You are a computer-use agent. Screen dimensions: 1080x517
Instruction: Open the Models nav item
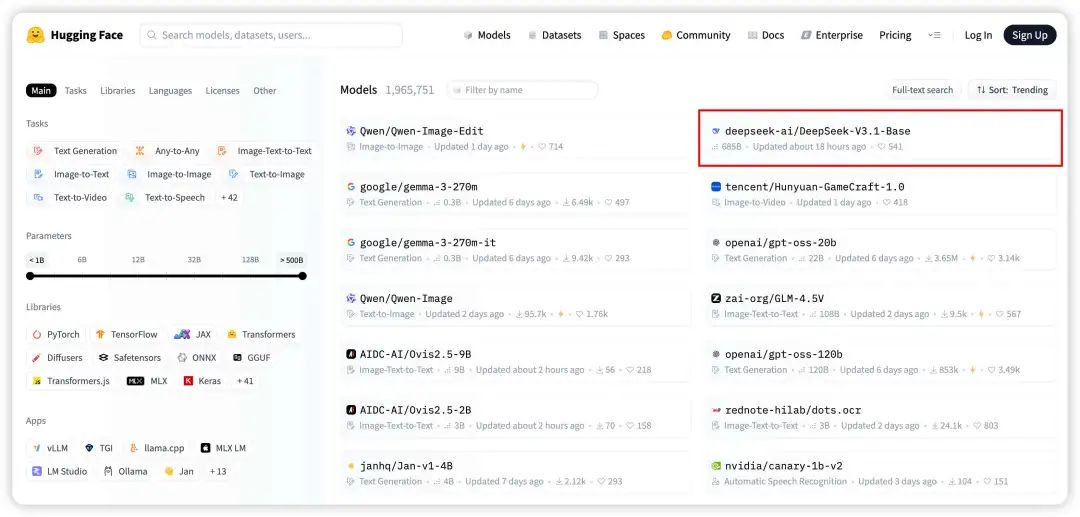pyautogui.click(x=487, y=35)
